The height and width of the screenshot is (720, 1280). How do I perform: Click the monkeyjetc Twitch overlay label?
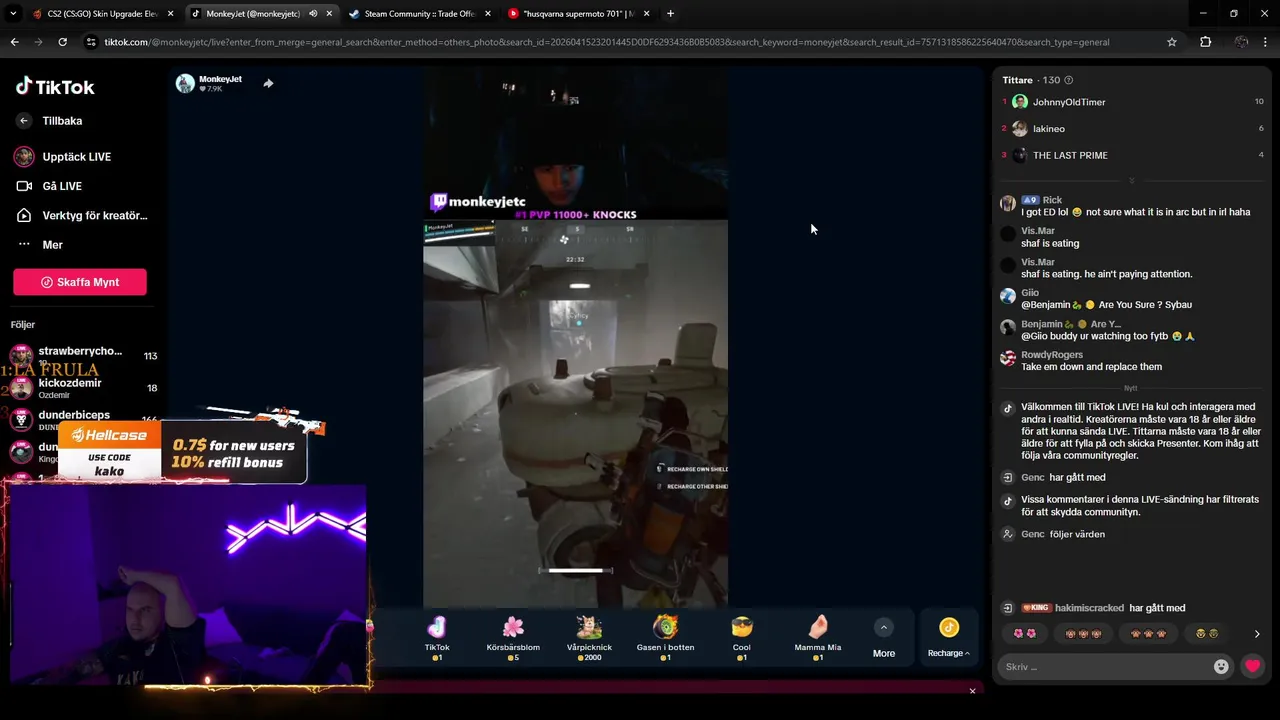pos(478,202)
